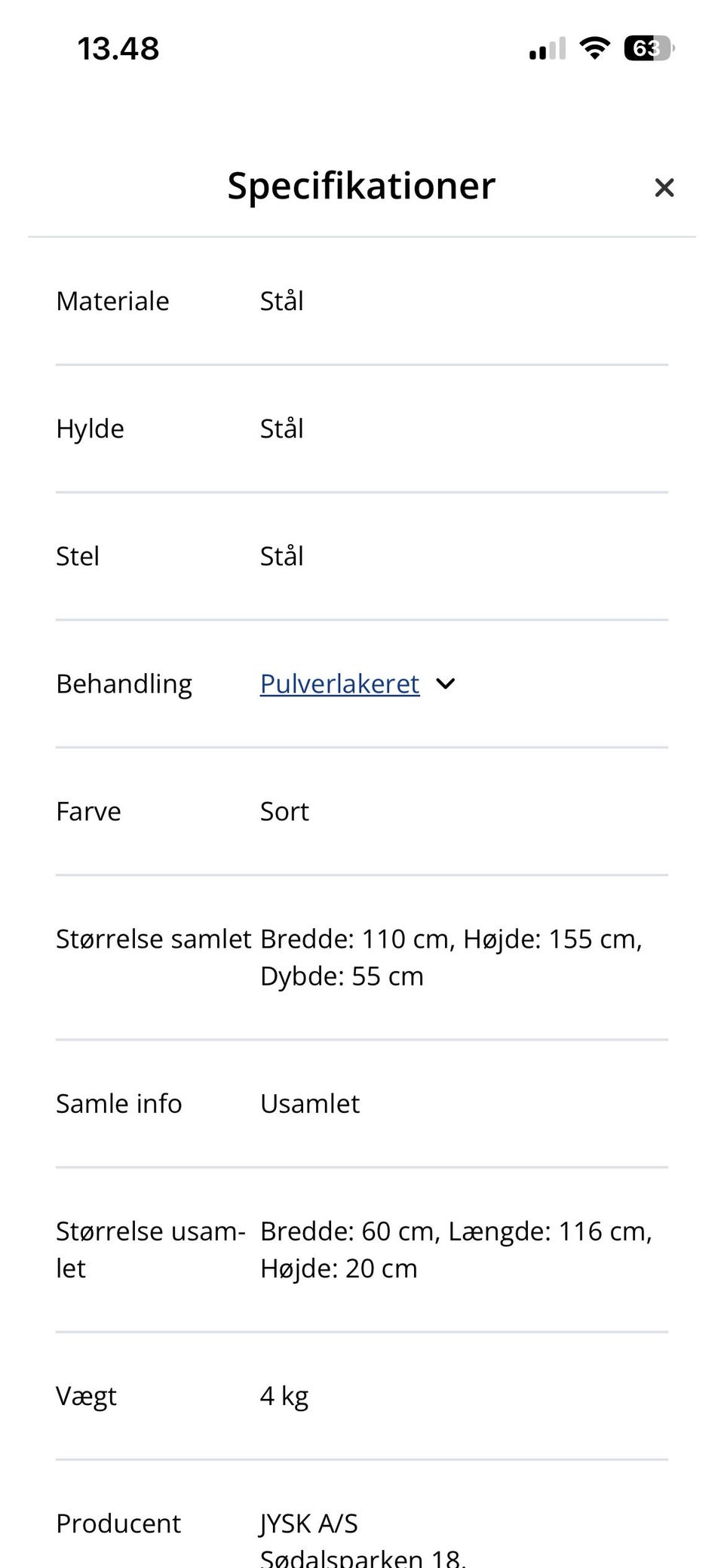Open the Pulverlakeret link
This screenshot has width=724, height=1568.
click(x=339, y=684)
